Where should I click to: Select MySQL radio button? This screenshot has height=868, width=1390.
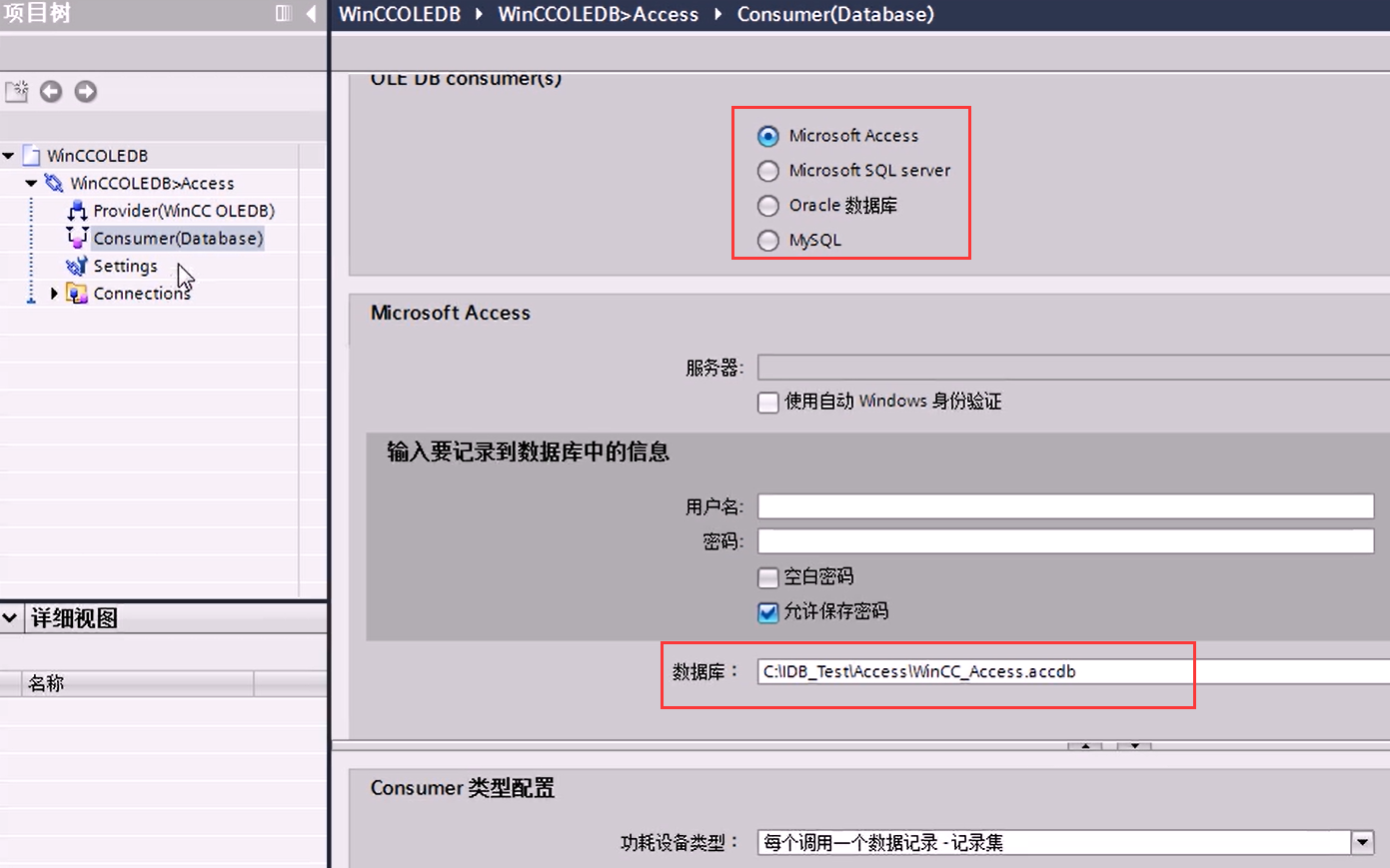point(768,241)
